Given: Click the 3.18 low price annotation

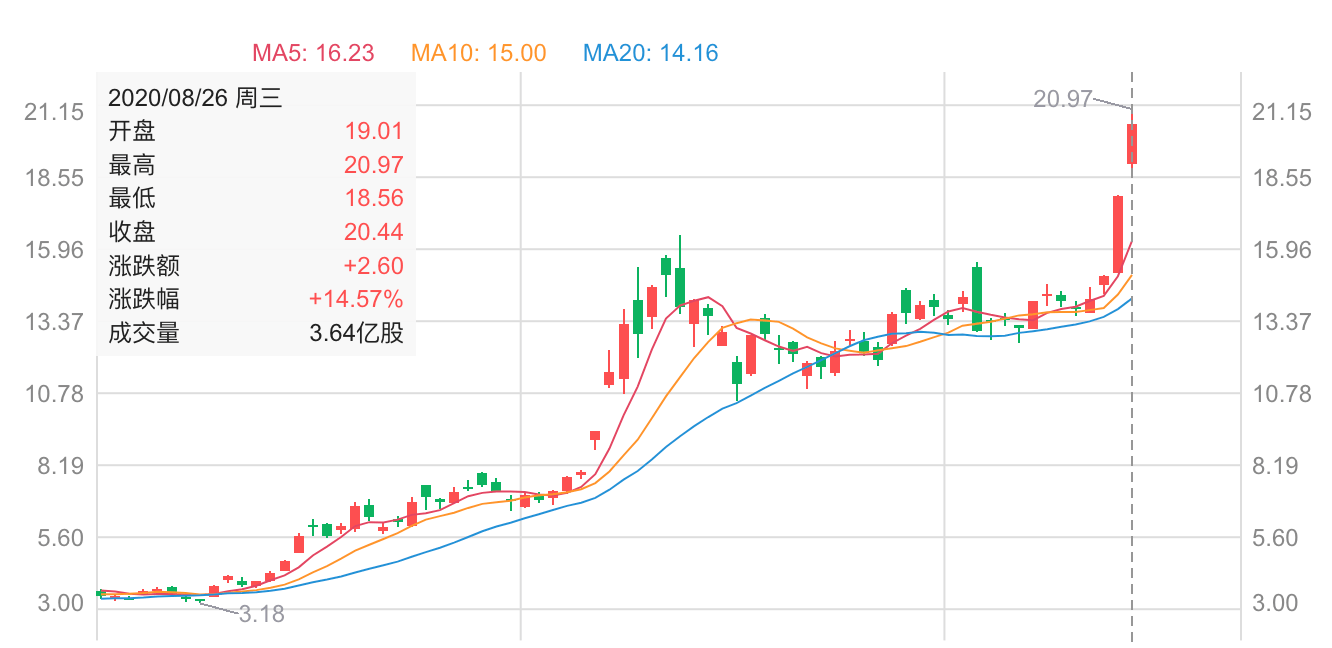Looking at the screenshot, I should (x=262, y=614).
